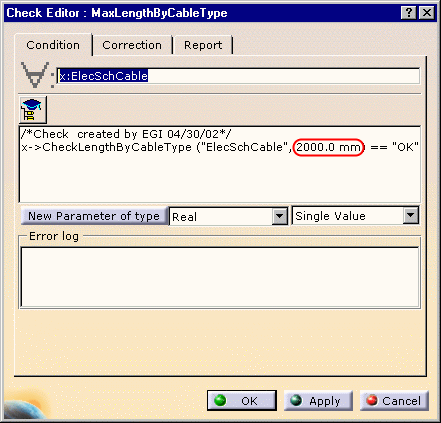
Task: Open the language browser wizard icon
Action: pos(33,110)
